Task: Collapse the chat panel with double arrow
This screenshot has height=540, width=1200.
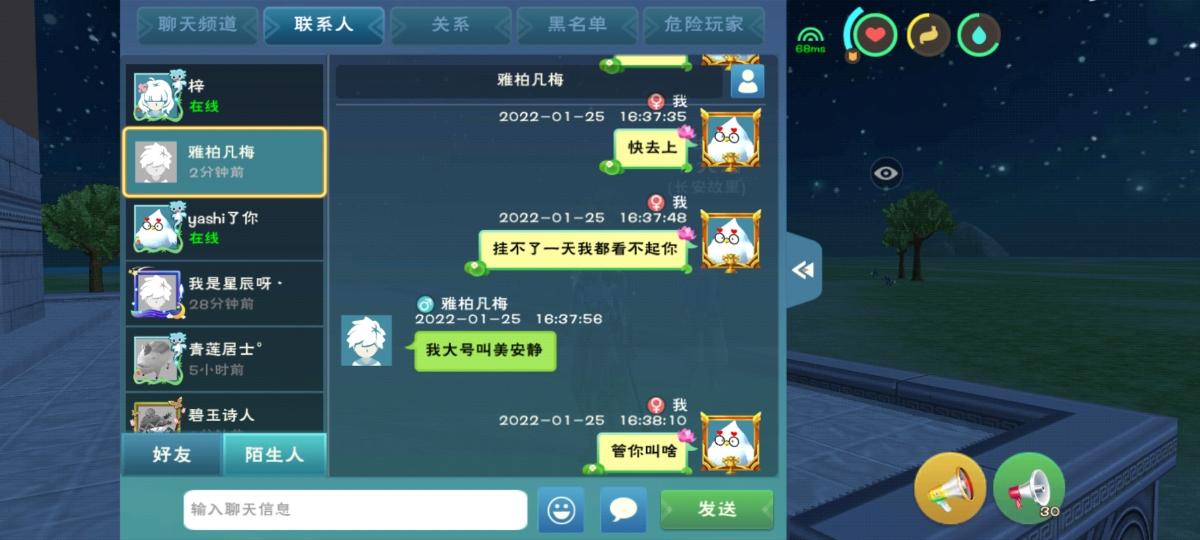Action: [x=803, y=270]
